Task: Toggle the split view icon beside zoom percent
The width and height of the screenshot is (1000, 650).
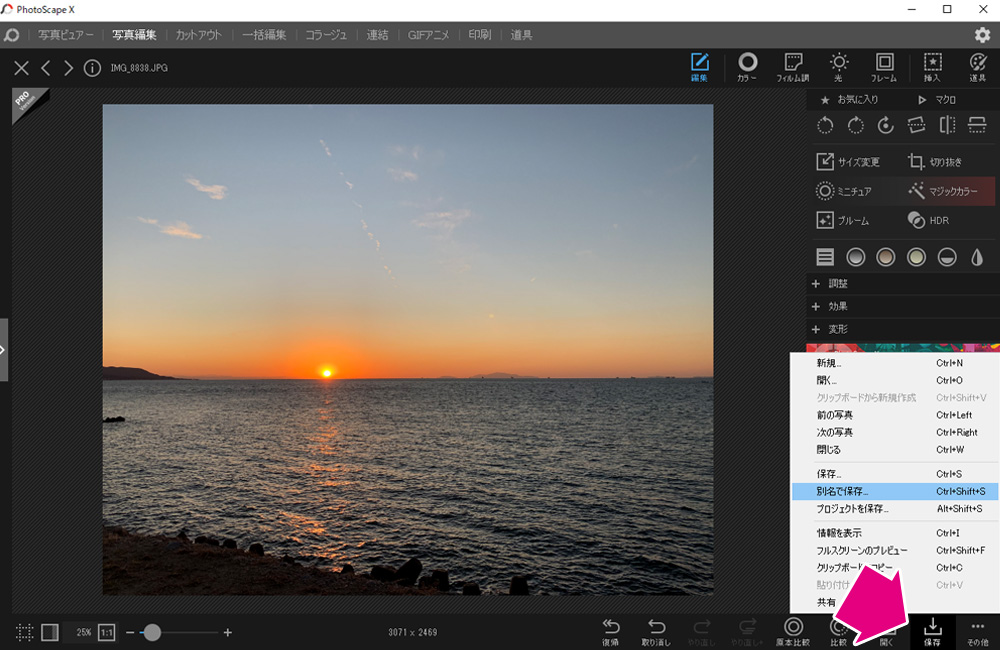Action: [50, 632]
